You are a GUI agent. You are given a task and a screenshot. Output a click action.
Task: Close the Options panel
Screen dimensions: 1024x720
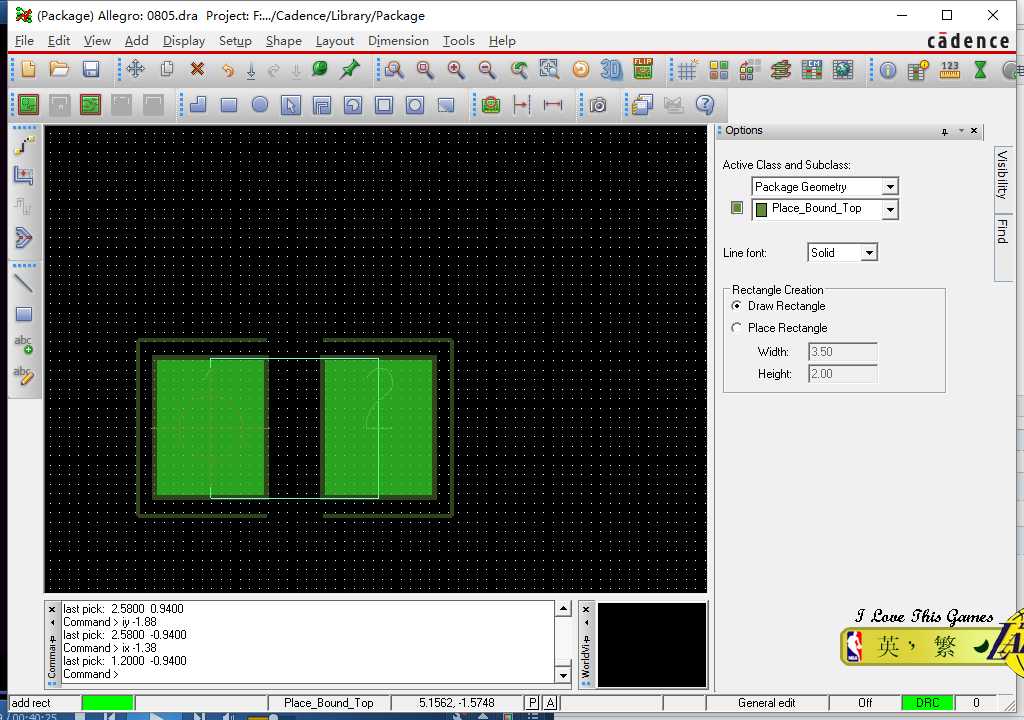tap(974, 131)
